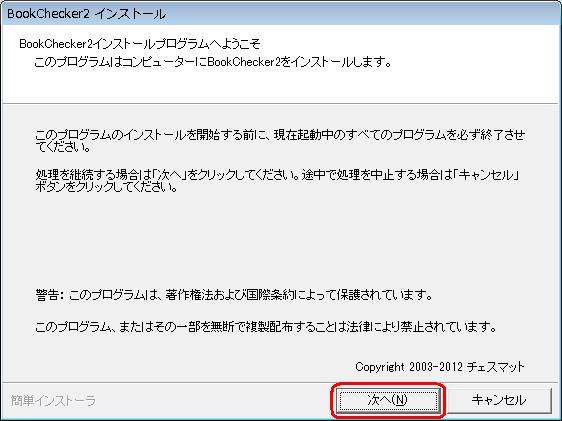Screen dimensions: 562x421
Task: Click the paragraph about closing running programs
Action: pyautogui.click(x=280, y=141)
